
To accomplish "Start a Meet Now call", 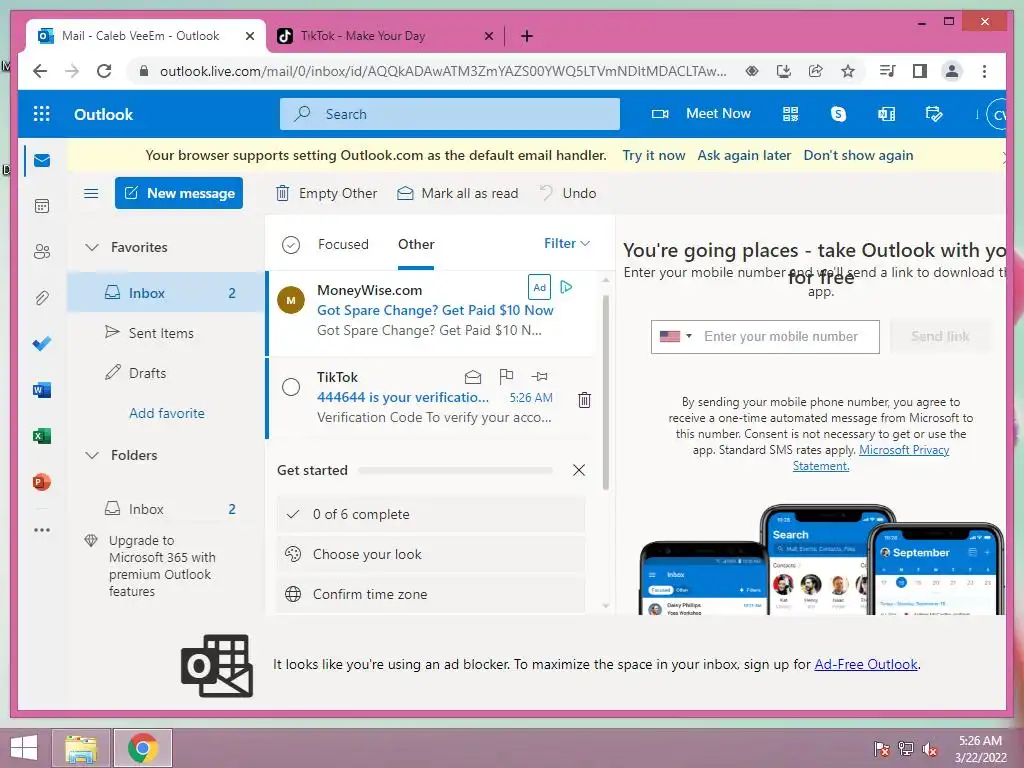I will point(701,114).
